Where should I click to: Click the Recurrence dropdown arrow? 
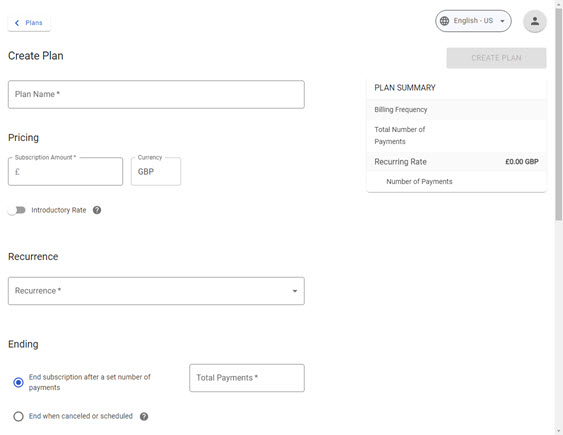(x=295, y=291)
